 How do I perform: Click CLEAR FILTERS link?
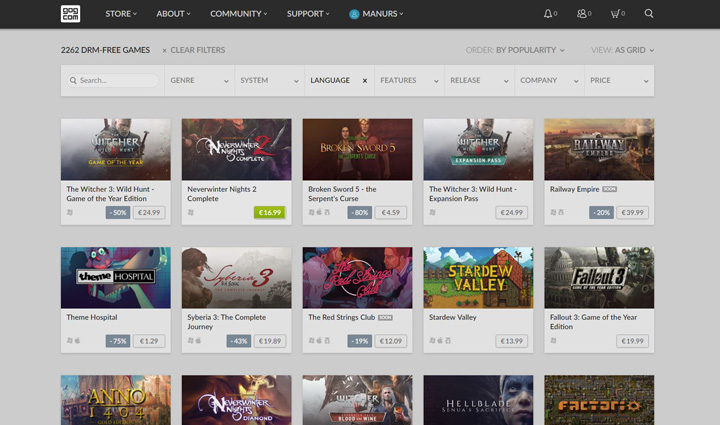tap(197, 50)
